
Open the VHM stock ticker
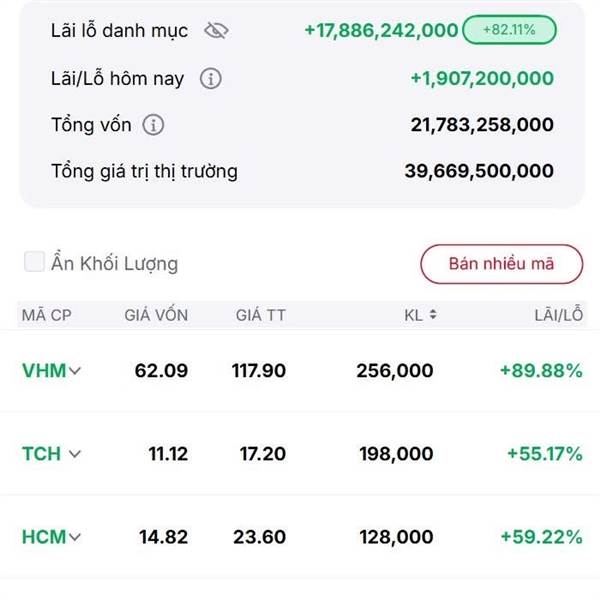click(44, 370)
